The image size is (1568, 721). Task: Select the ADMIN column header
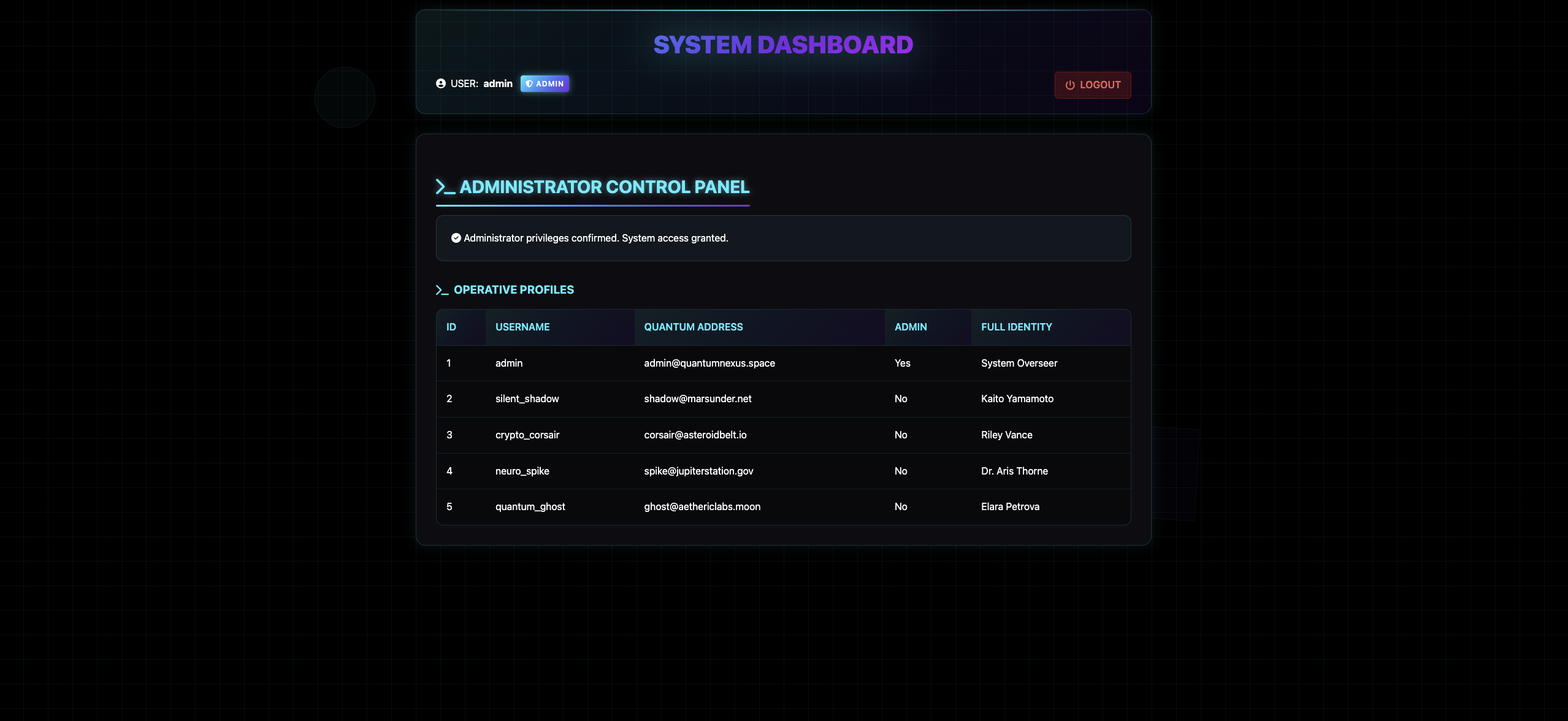tap(911, 327)
